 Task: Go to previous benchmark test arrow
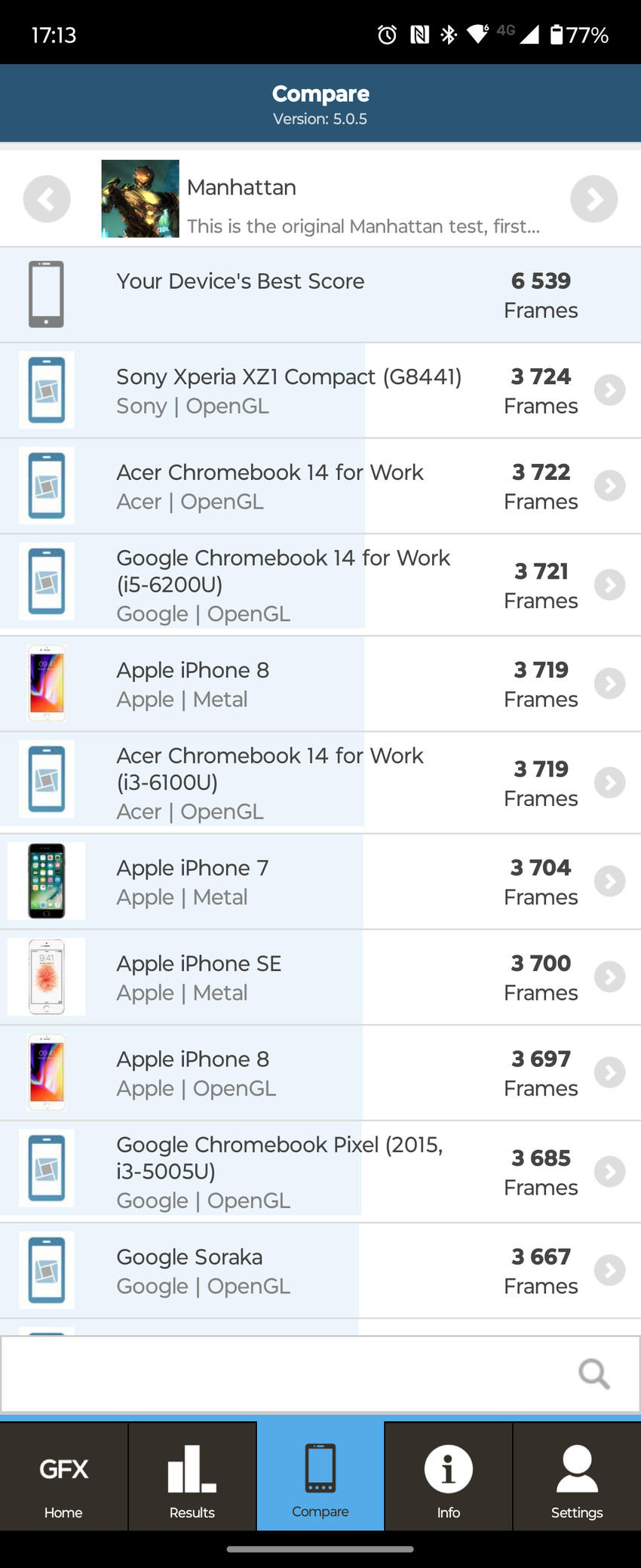[47, 199]
